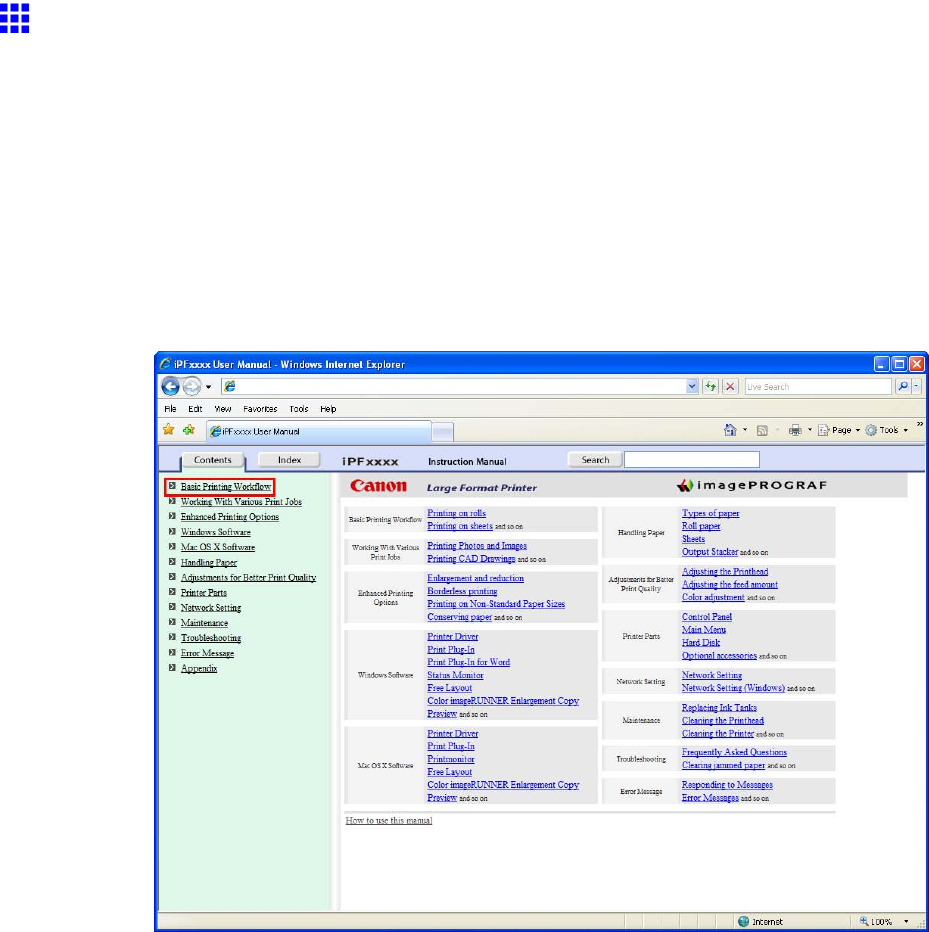The image size is (929, 932).
Task: Click the RSS feeds icon
Action: (x=762, y=430)
